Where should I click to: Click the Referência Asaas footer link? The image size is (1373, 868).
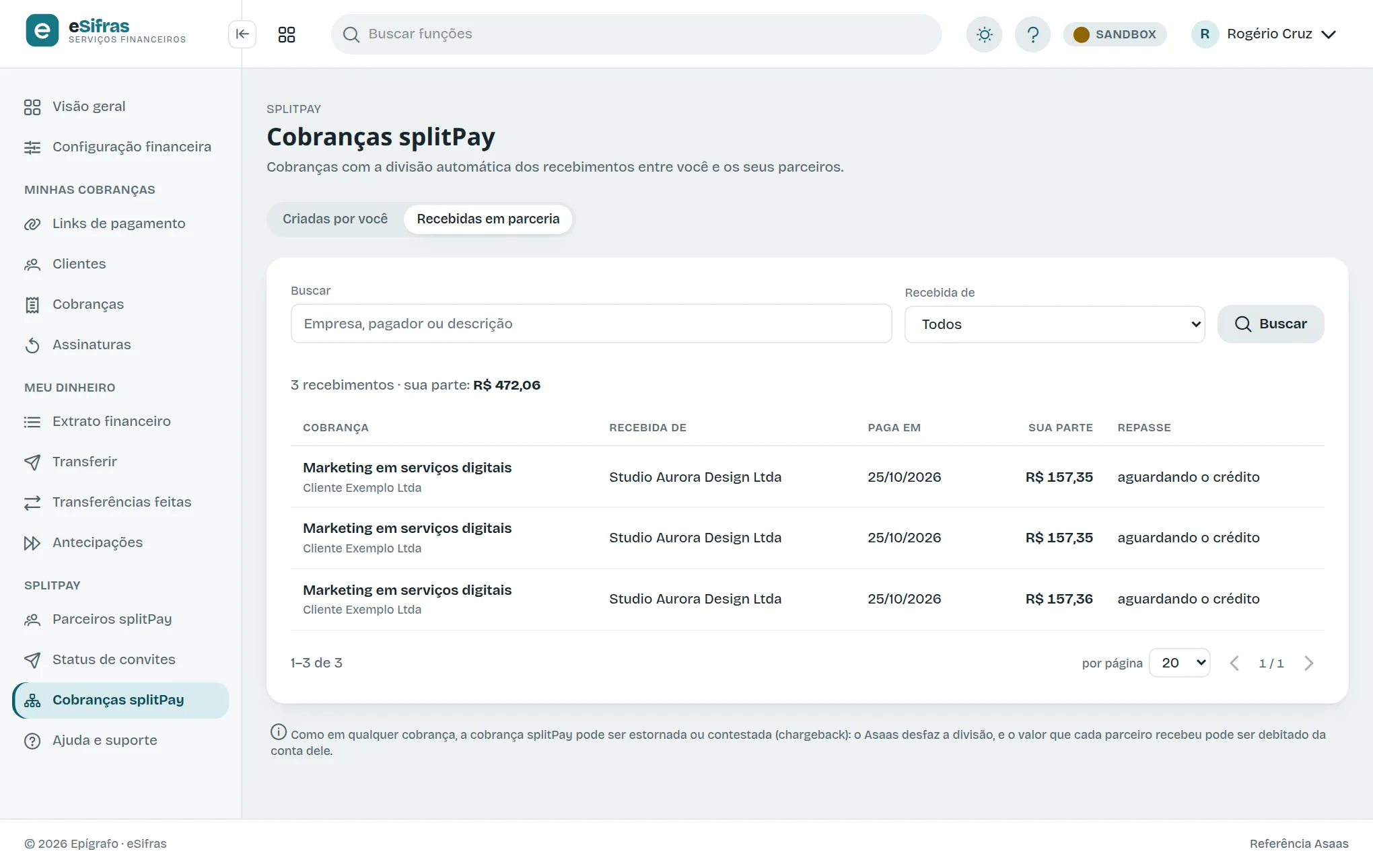pos(1299,844)
